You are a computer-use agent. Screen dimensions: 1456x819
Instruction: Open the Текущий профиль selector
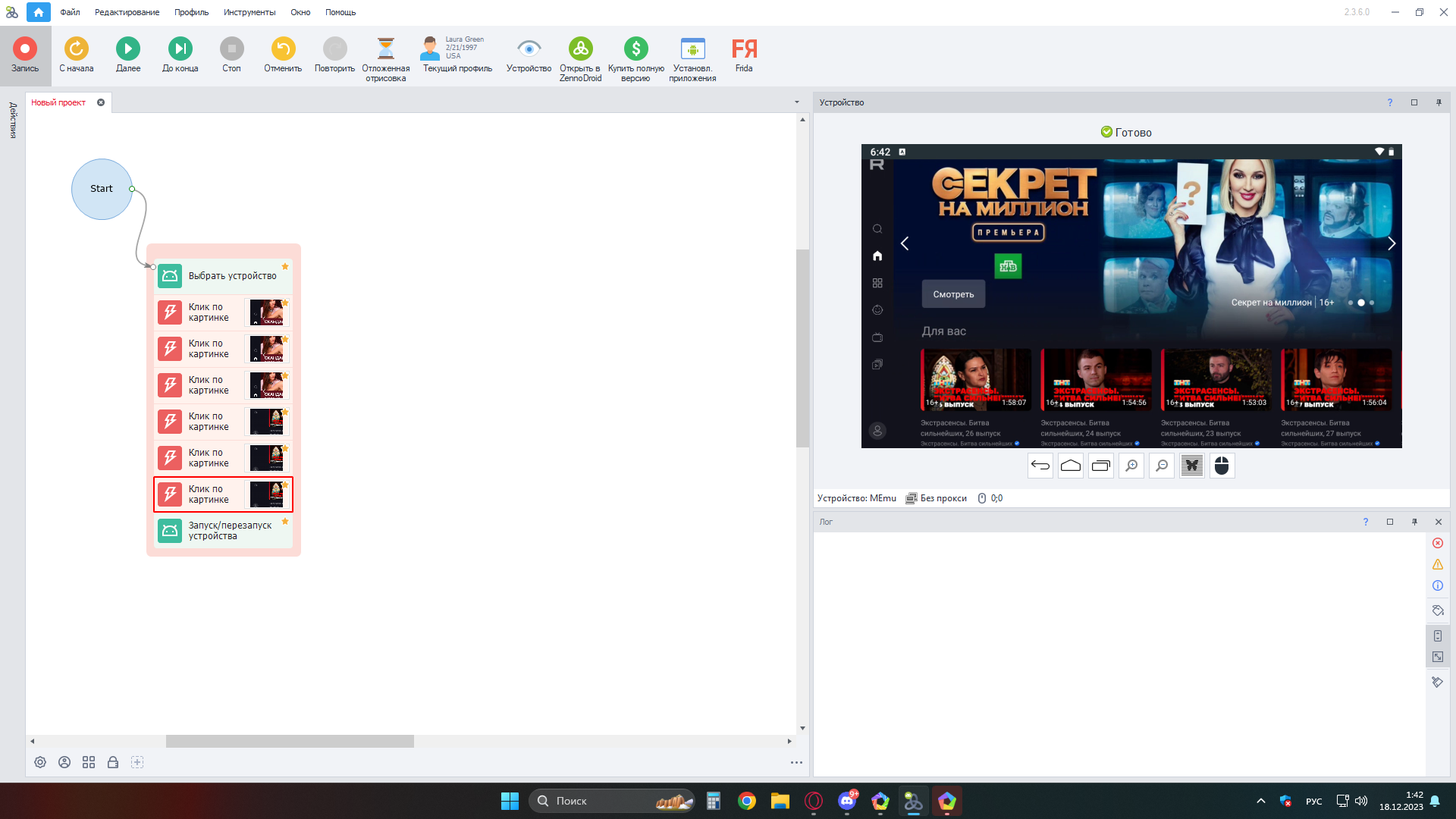(x=457, y=55)
